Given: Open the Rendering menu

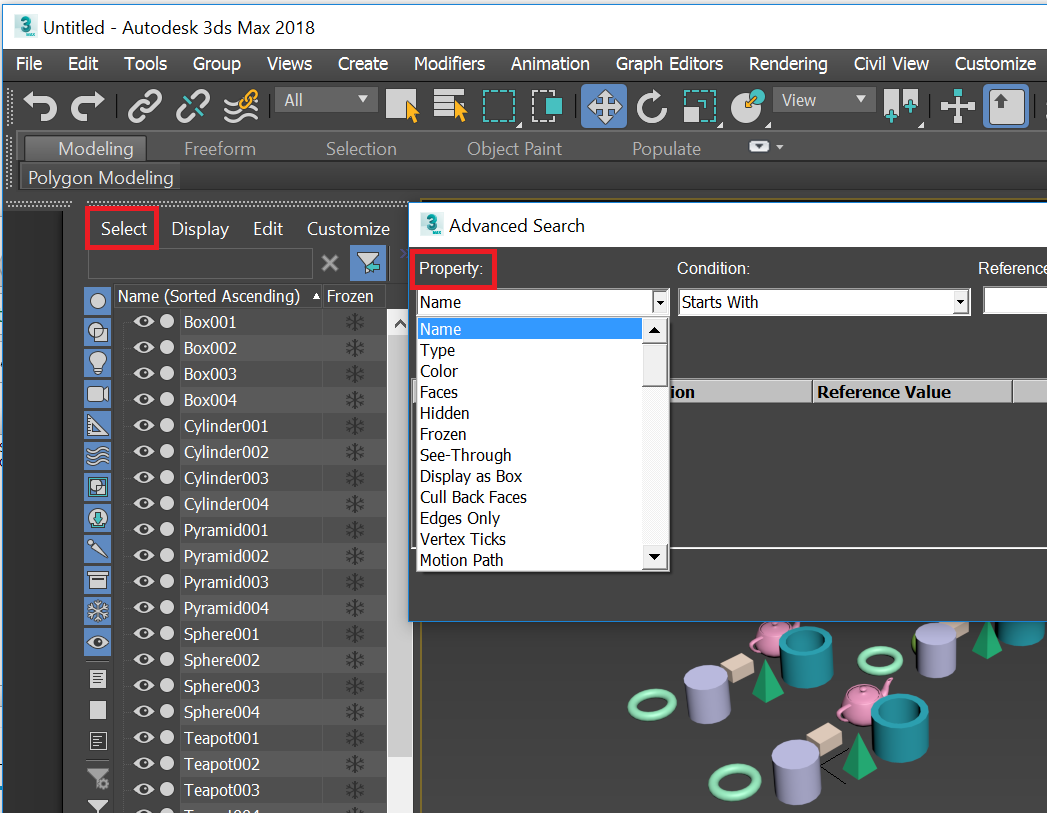Looking at the screenshot, I should 788,64.
